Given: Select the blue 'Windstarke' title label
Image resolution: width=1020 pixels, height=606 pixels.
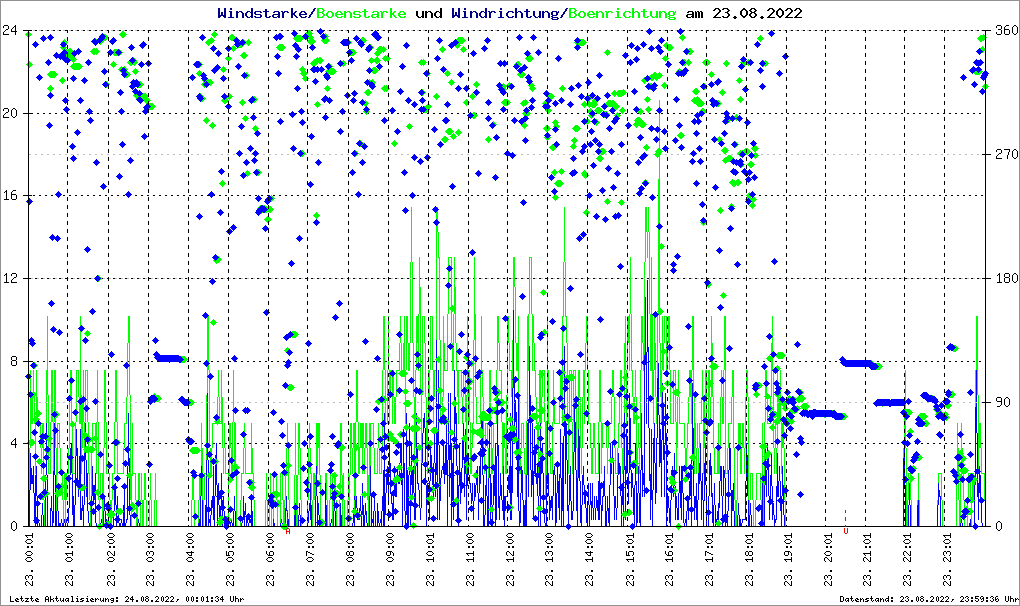Looking at the screenshot, I should 265,14.
